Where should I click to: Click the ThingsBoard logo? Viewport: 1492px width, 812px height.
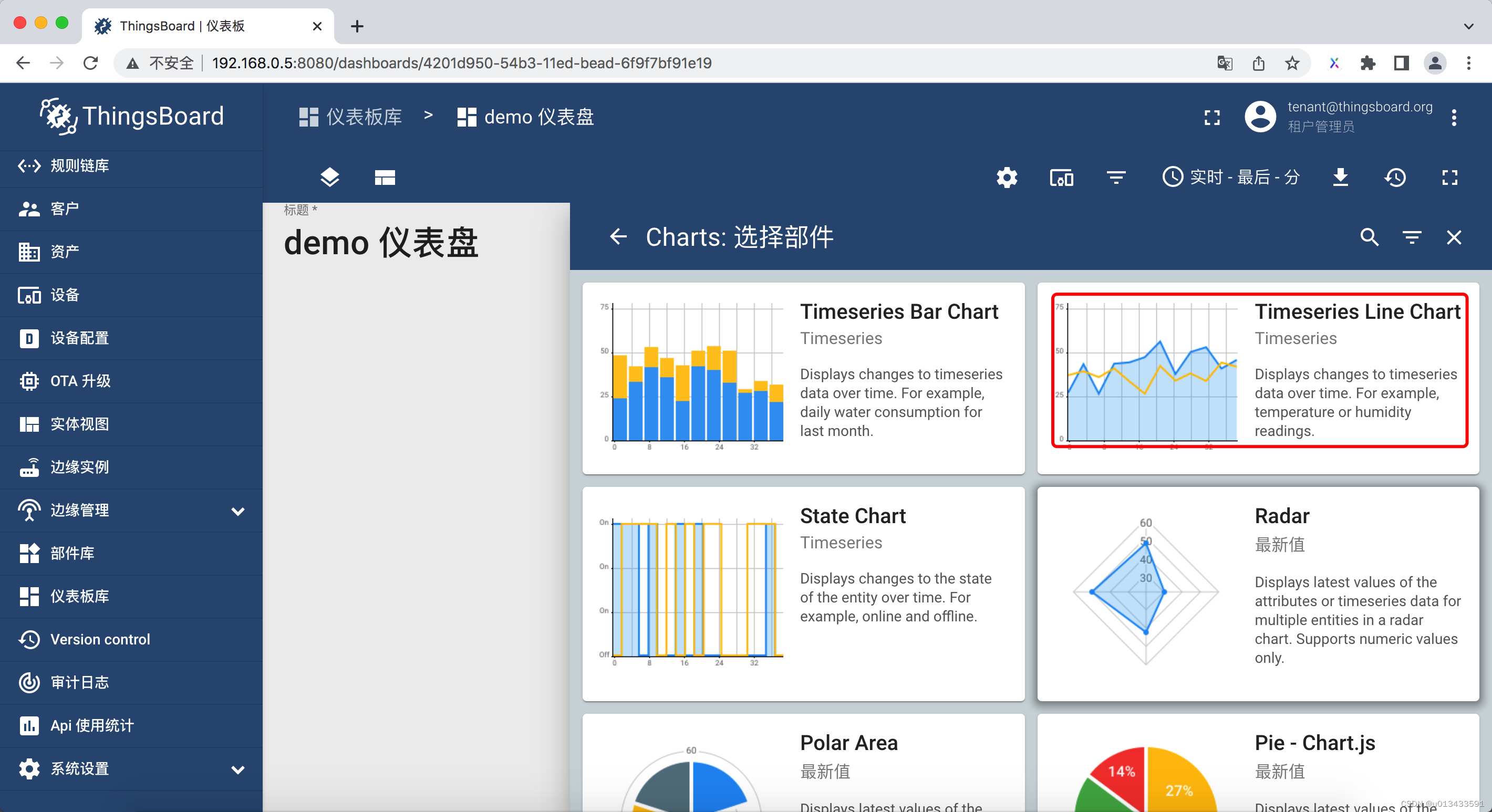click(131, 117)
